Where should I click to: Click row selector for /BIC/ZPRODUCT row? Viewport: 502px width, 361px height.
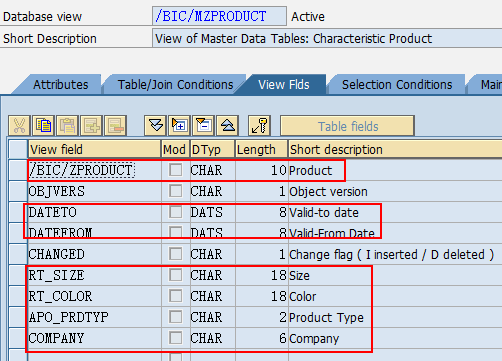(18, 170)
